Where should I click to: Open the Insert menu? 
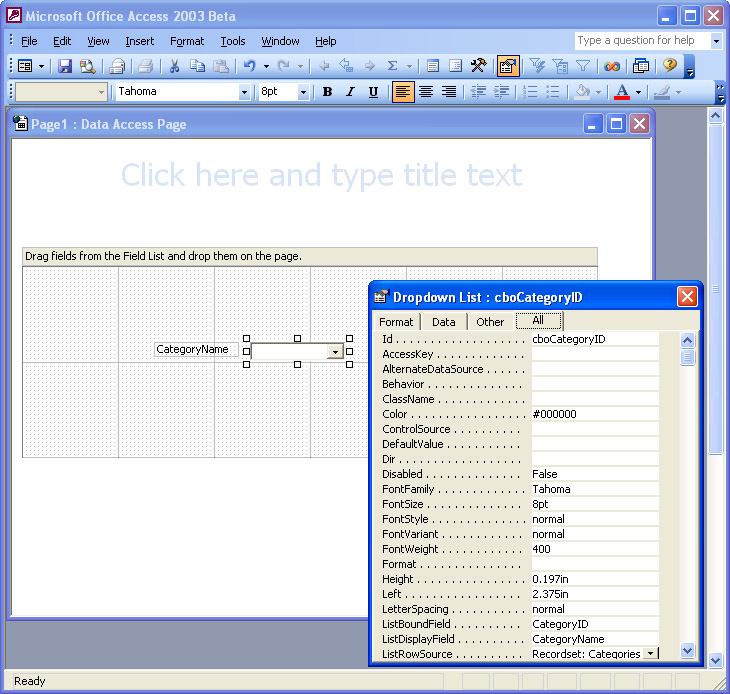pos(140,41)
